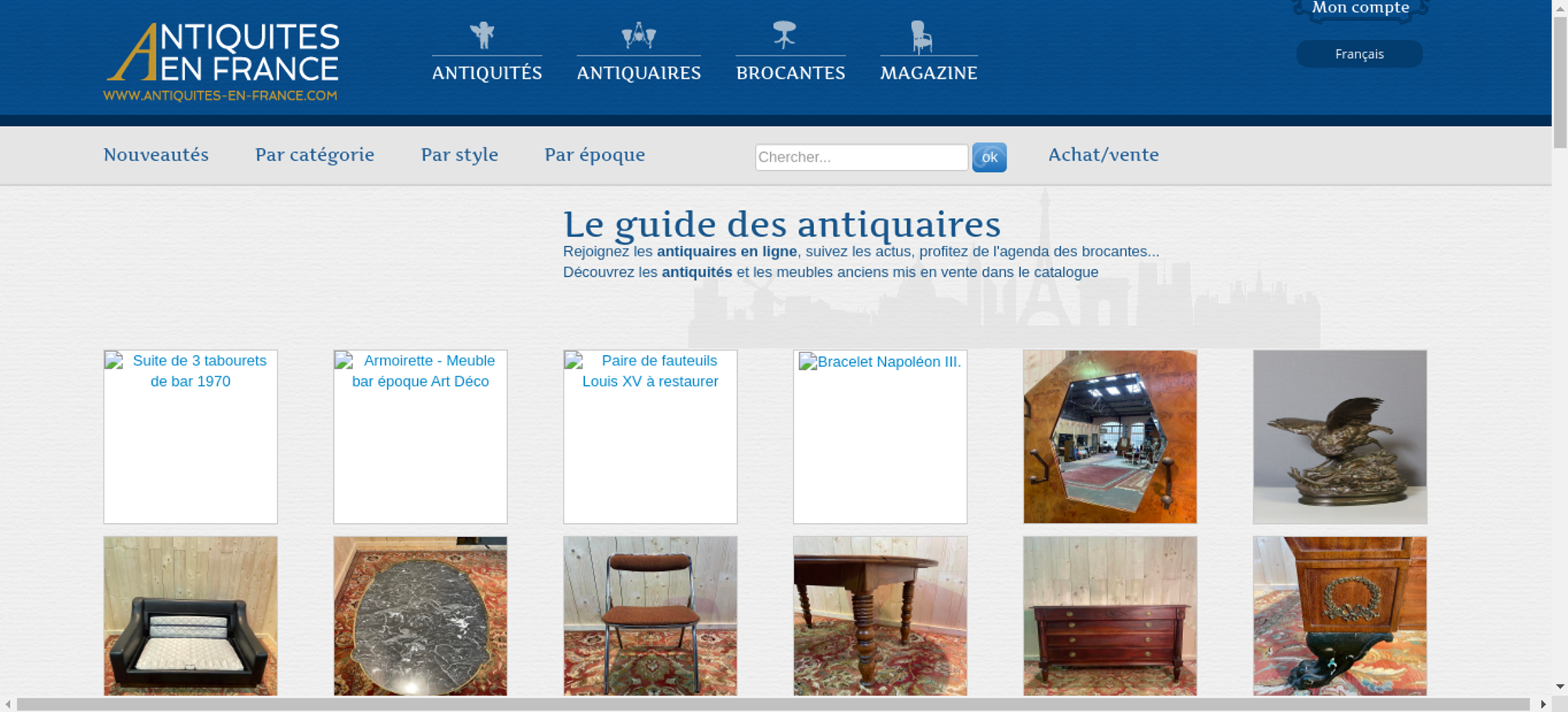
Task: Focus the Chercher search field
Action: [x=861, y=157]
